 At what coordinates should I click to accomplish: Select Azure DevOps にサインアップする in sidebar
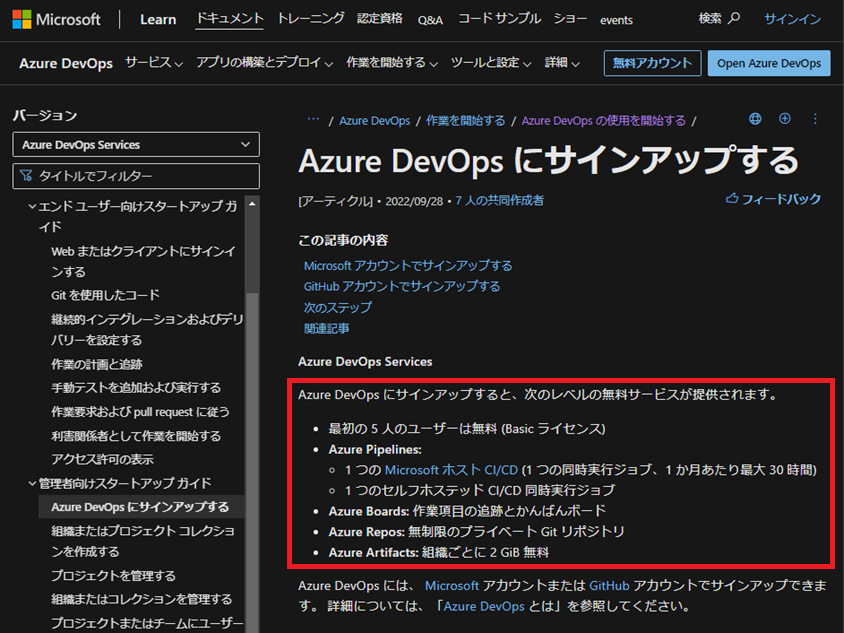tap(142, 507)
